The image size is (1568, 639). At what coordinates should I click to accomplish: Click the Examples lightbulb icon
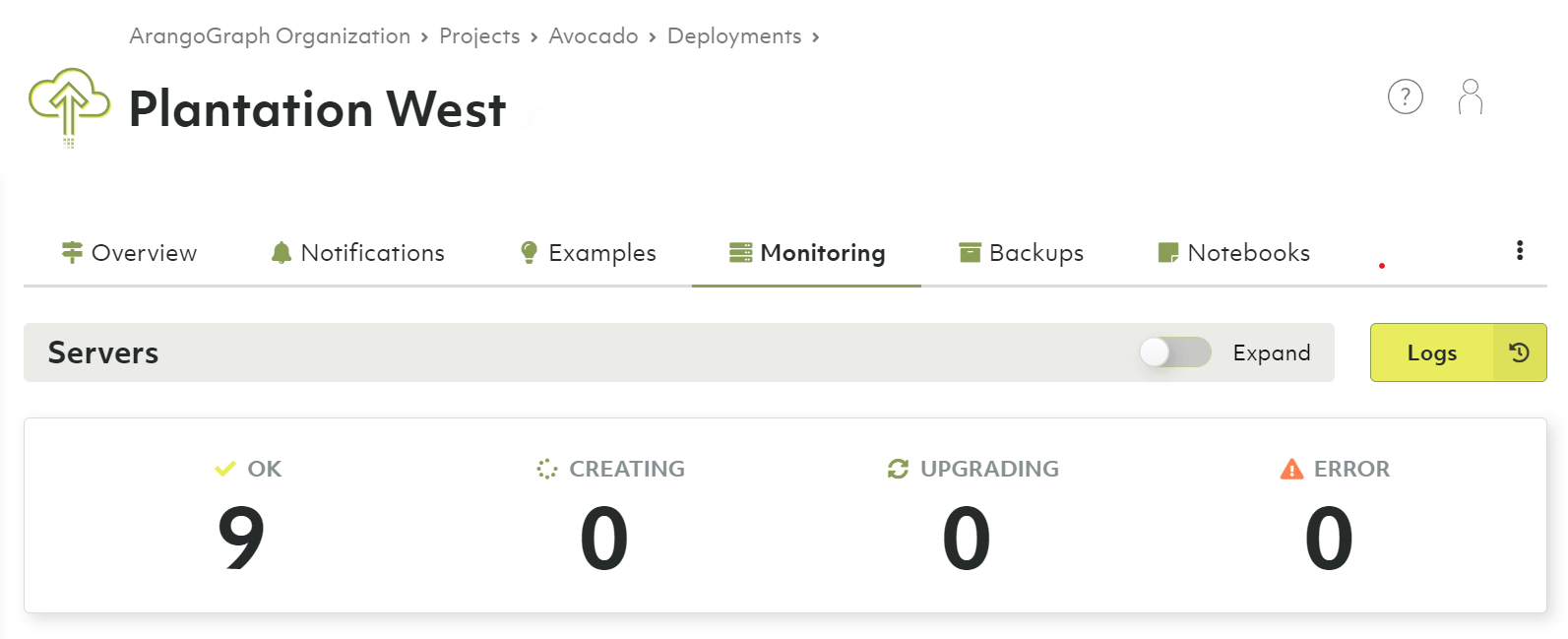(529, 253)
